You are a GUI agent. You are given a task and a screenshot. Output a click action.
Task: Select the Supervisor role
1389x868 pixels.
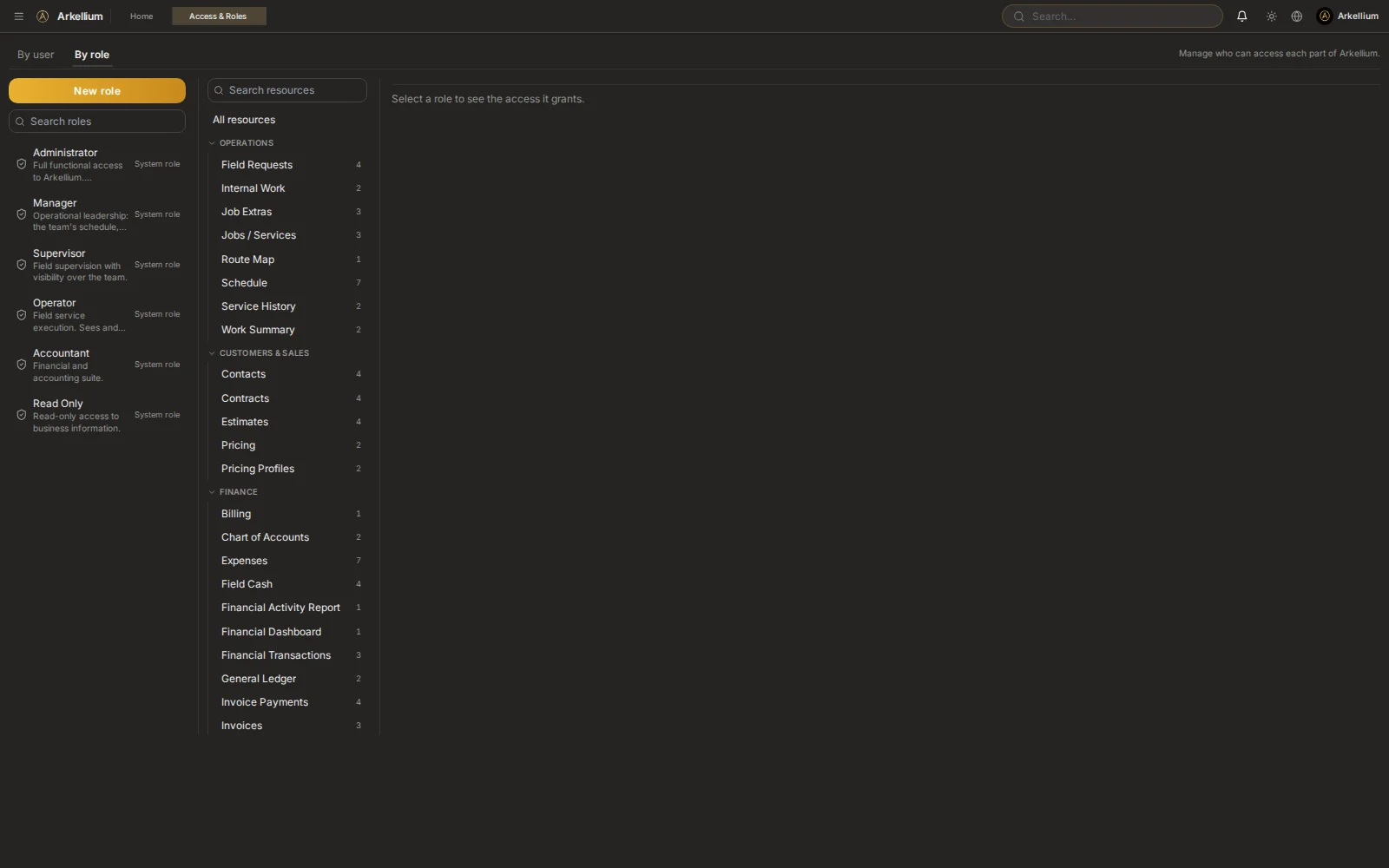97,265
